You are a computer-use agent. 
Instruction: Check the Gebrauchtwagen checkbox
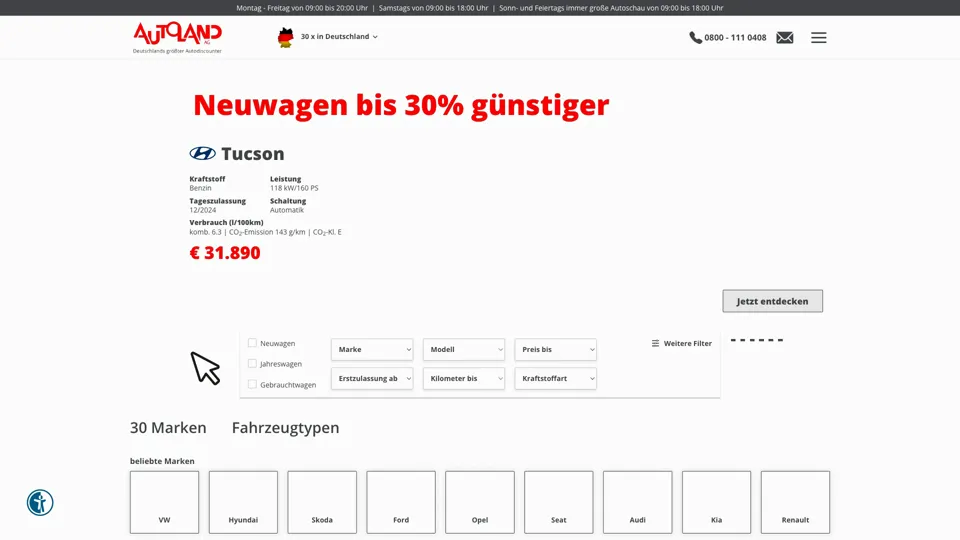(x=252, y=384)
